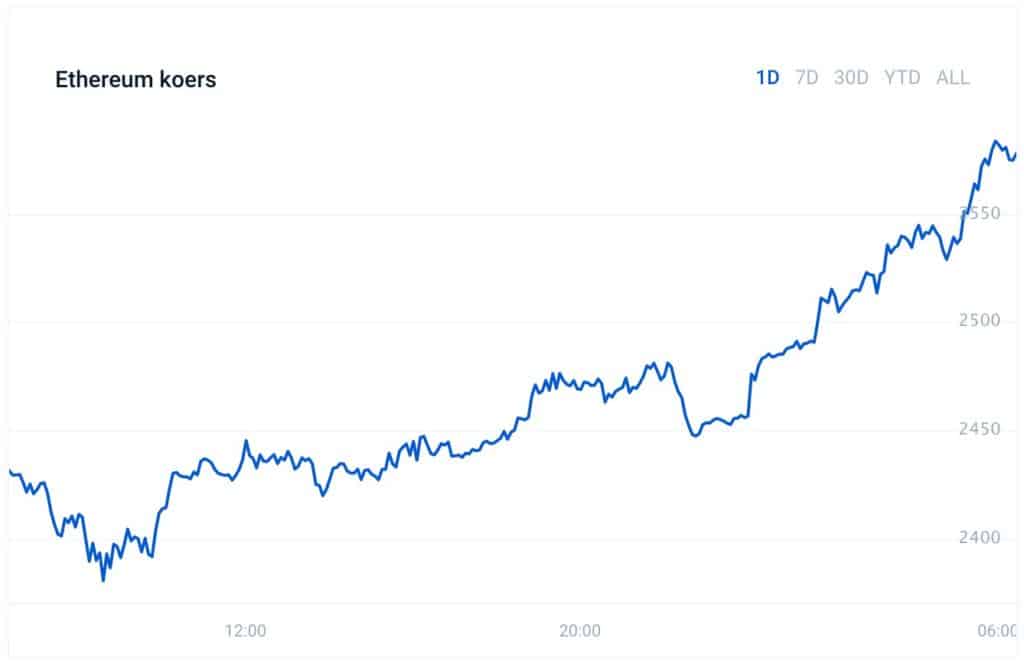Choose the YTD time range
This screenshot has height=664, width=1024.
point(902,78)
